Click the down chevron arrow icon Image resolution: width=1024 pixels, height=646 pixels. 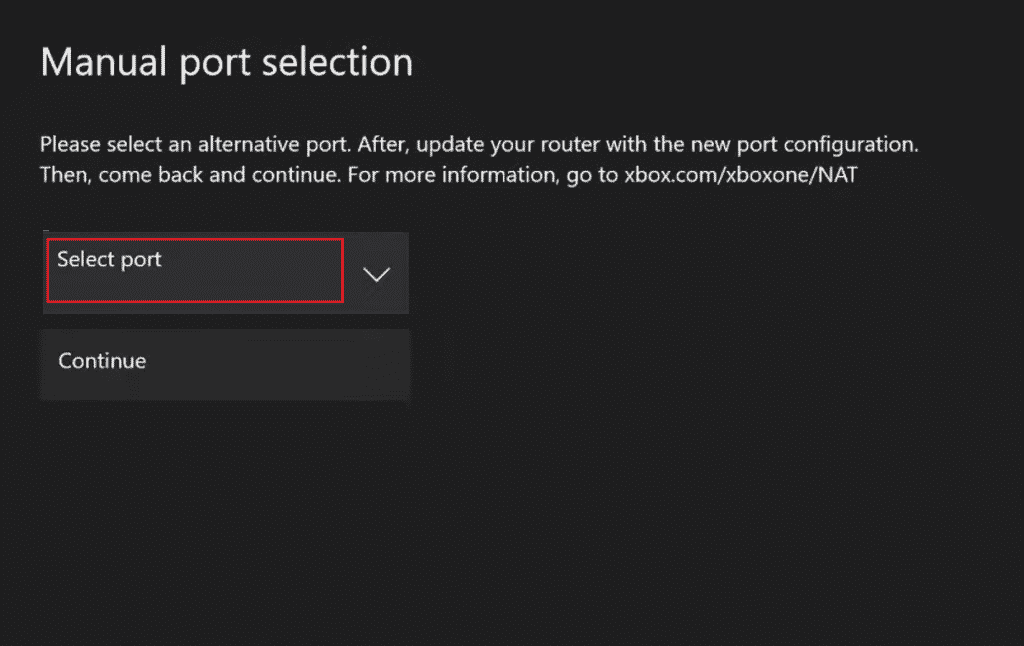coord(376,274)
